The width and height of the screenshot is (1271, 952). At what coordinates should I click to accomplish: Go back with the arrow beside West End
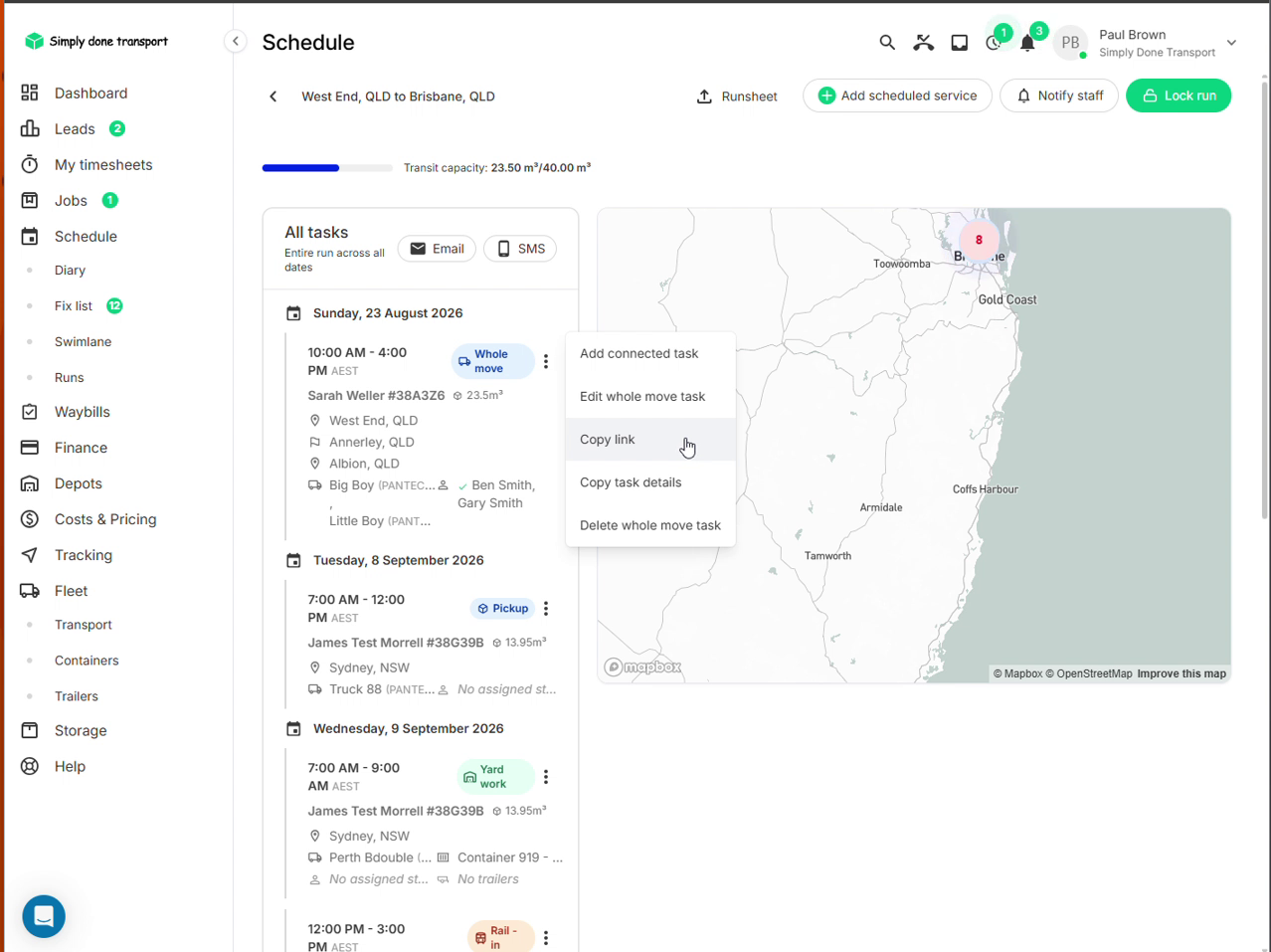click(273, 96)
